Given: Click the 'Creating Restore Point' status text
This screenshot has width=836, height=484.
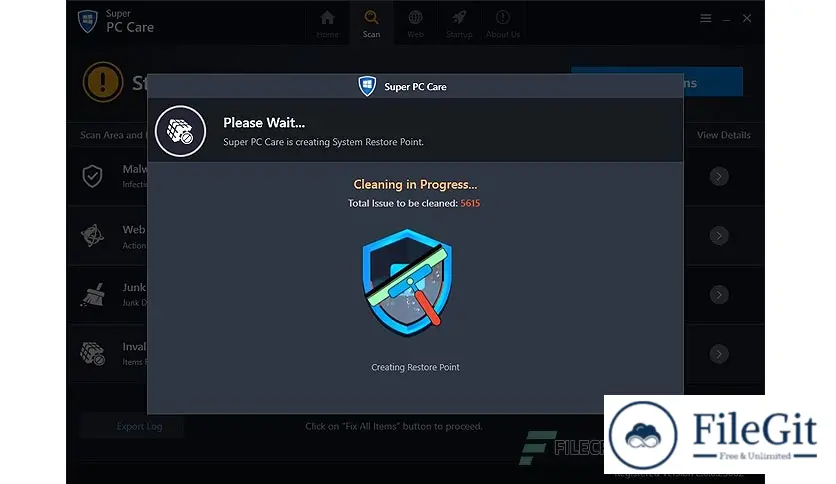Looking at the screenshot, I should (x=415, y=367).
